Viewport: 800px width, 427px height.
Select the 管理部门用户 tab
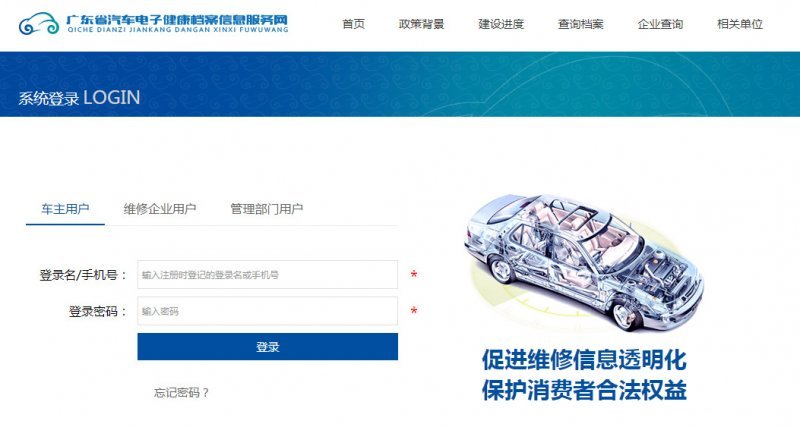click(266, 209)
